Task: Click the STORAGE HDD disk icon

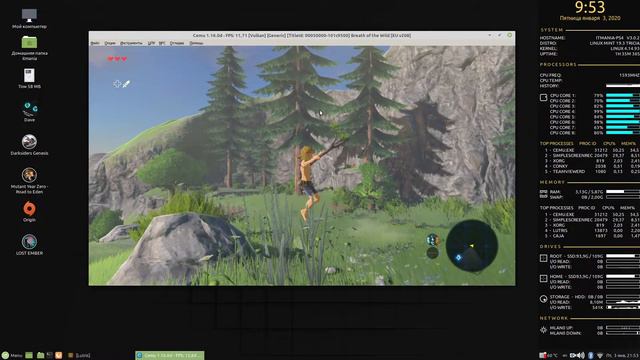Action: click(x=543, y=299)
